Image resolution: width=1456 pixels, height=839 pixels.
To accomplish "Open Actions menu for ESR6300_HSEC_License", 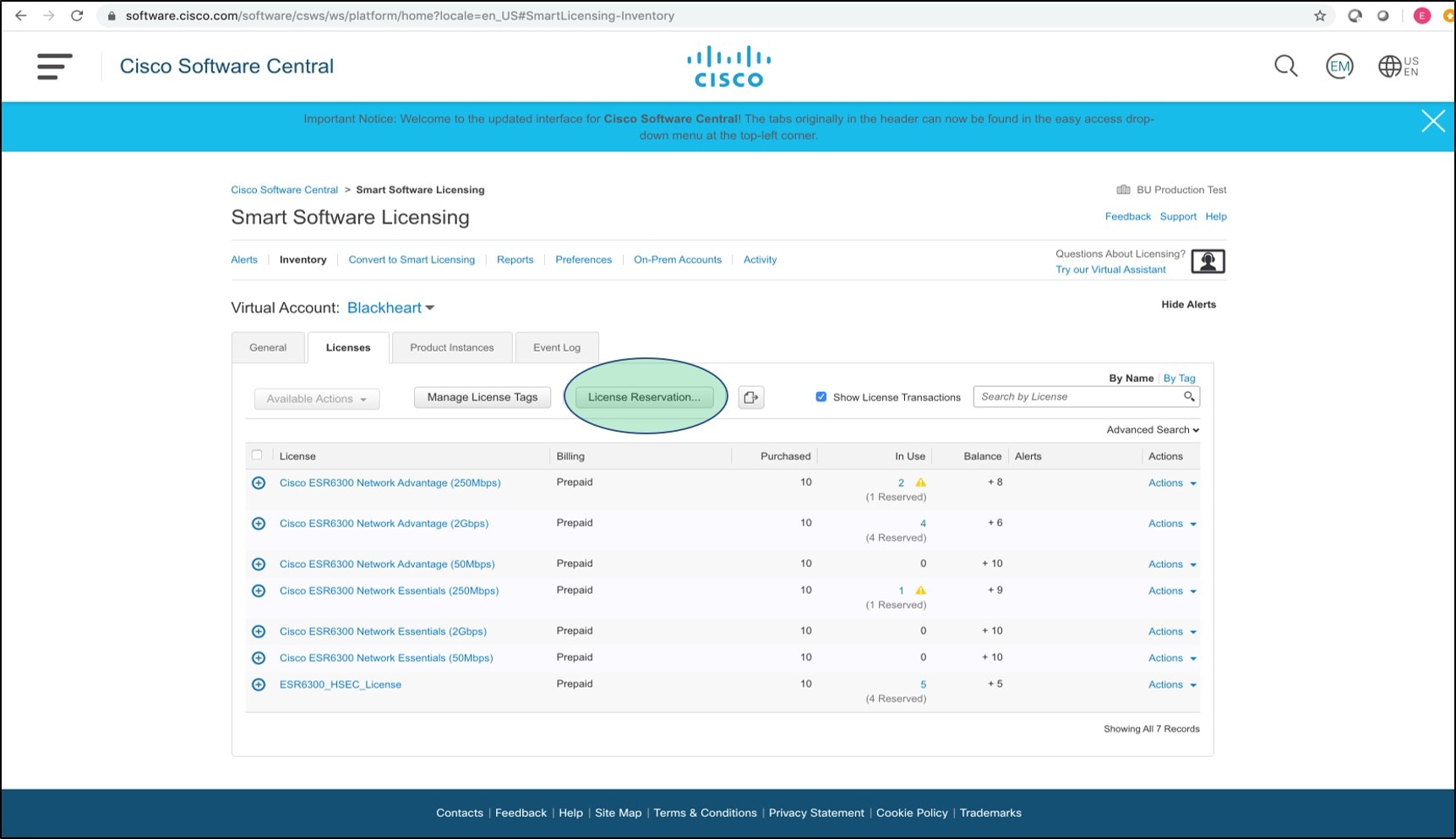I will point(1172,684).
